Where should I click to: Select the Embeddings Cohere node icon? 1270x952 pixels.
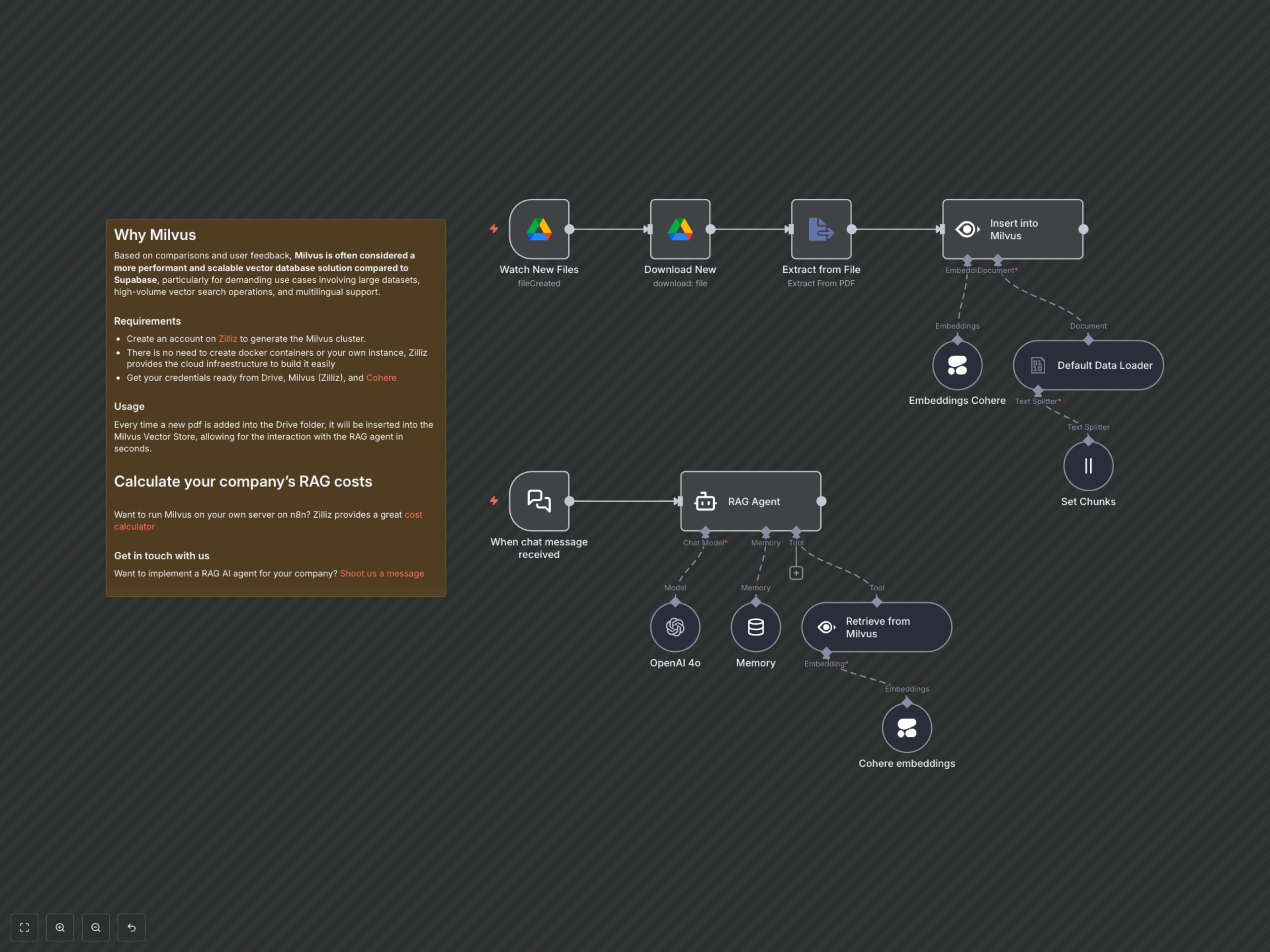pos(957,365)
